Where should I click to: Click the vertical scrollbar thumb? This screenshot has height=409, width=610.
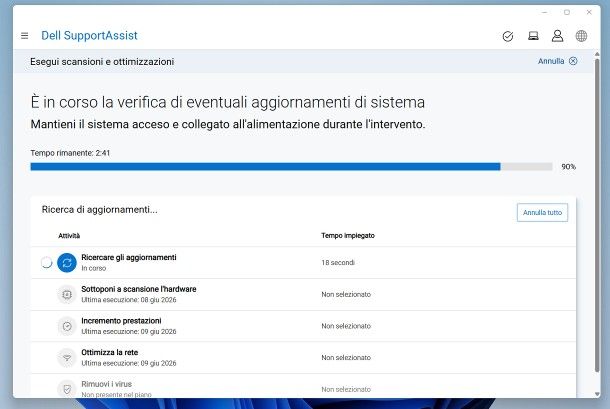point(597,216)
